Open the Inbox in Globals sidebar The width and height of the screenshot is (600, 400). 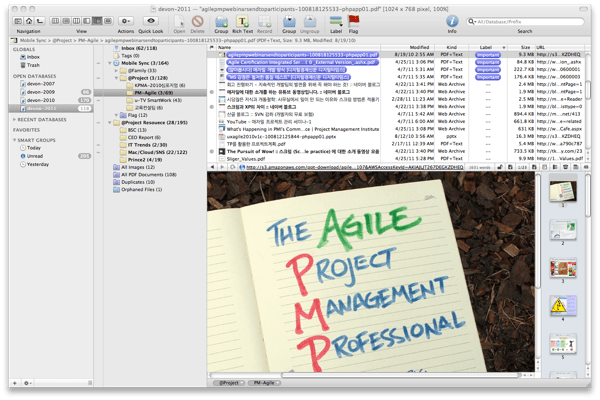(34, 57)
